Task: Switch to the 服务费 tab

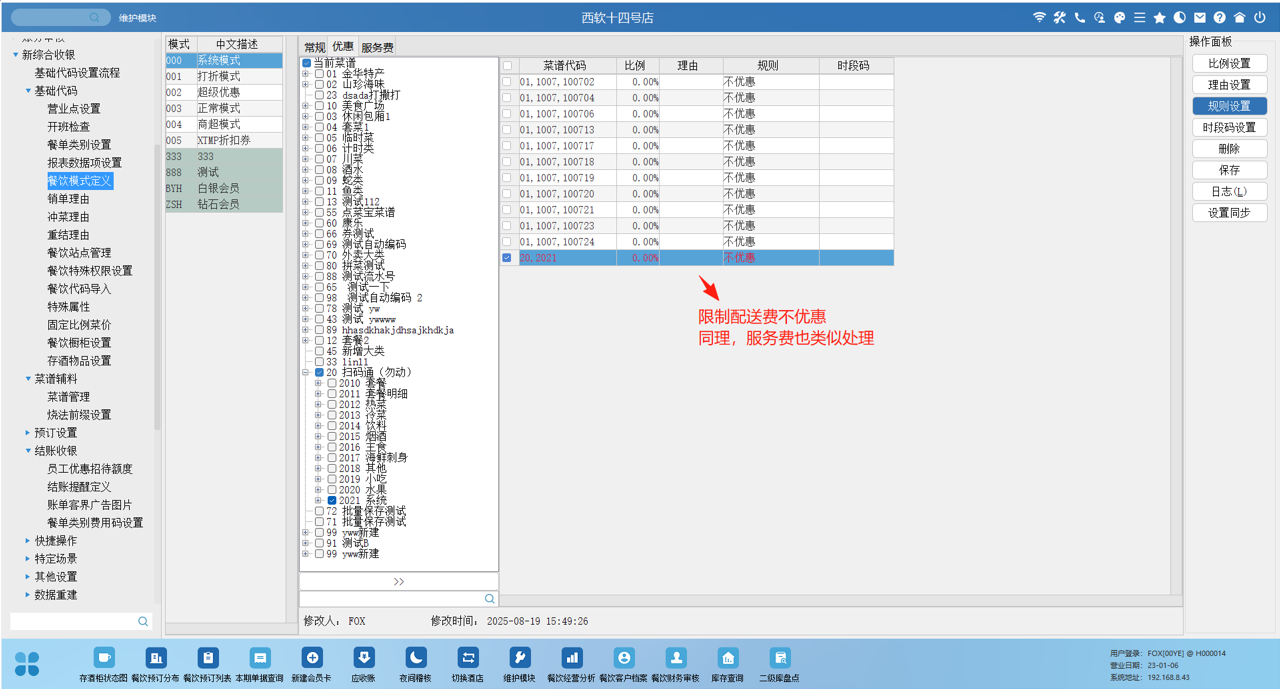Action: 377,47
